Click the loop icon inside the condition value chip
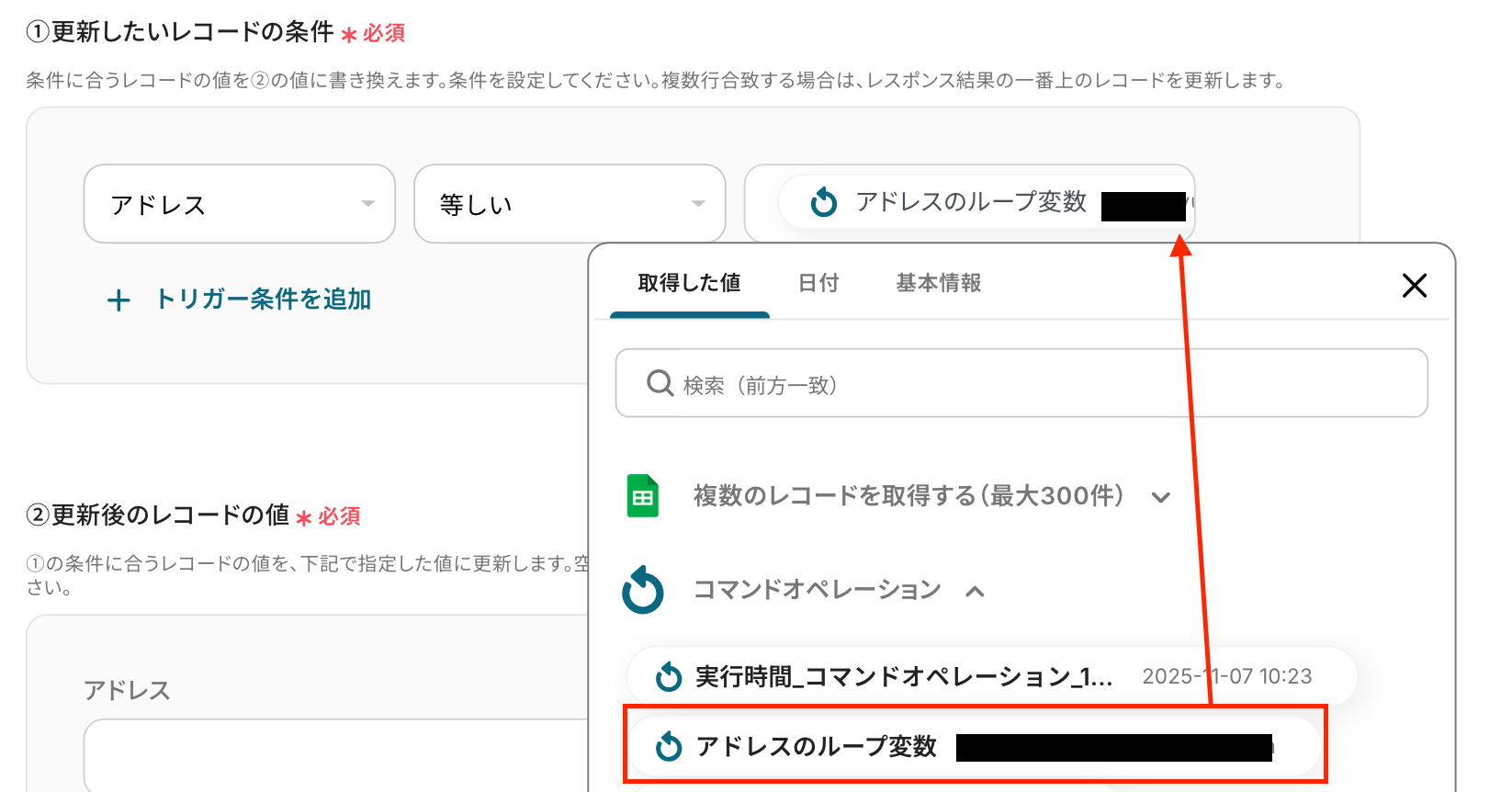 [824, 202]
